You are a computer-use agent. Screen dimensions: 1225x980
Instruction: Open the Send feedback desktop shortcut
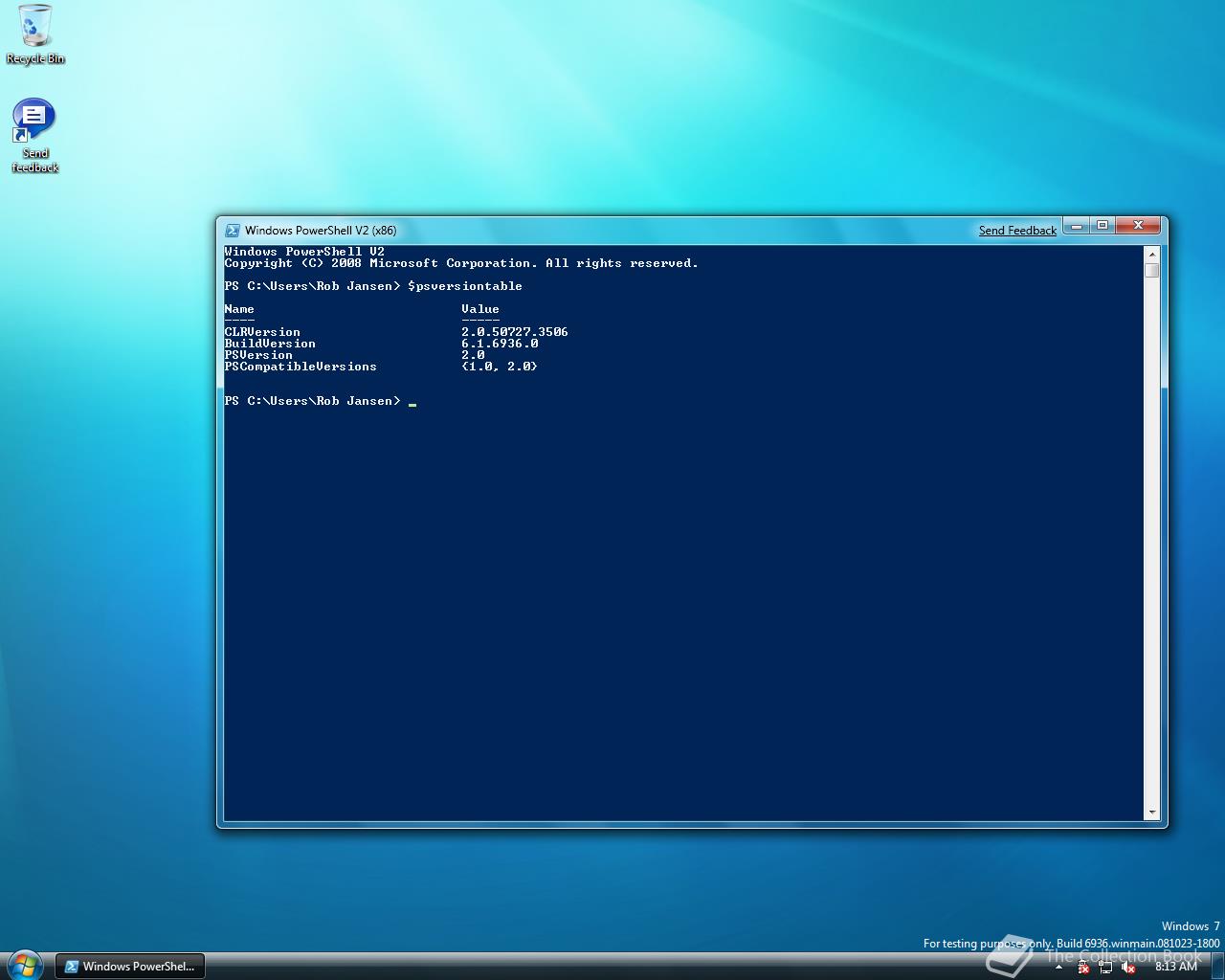click(x=34, y=136)
